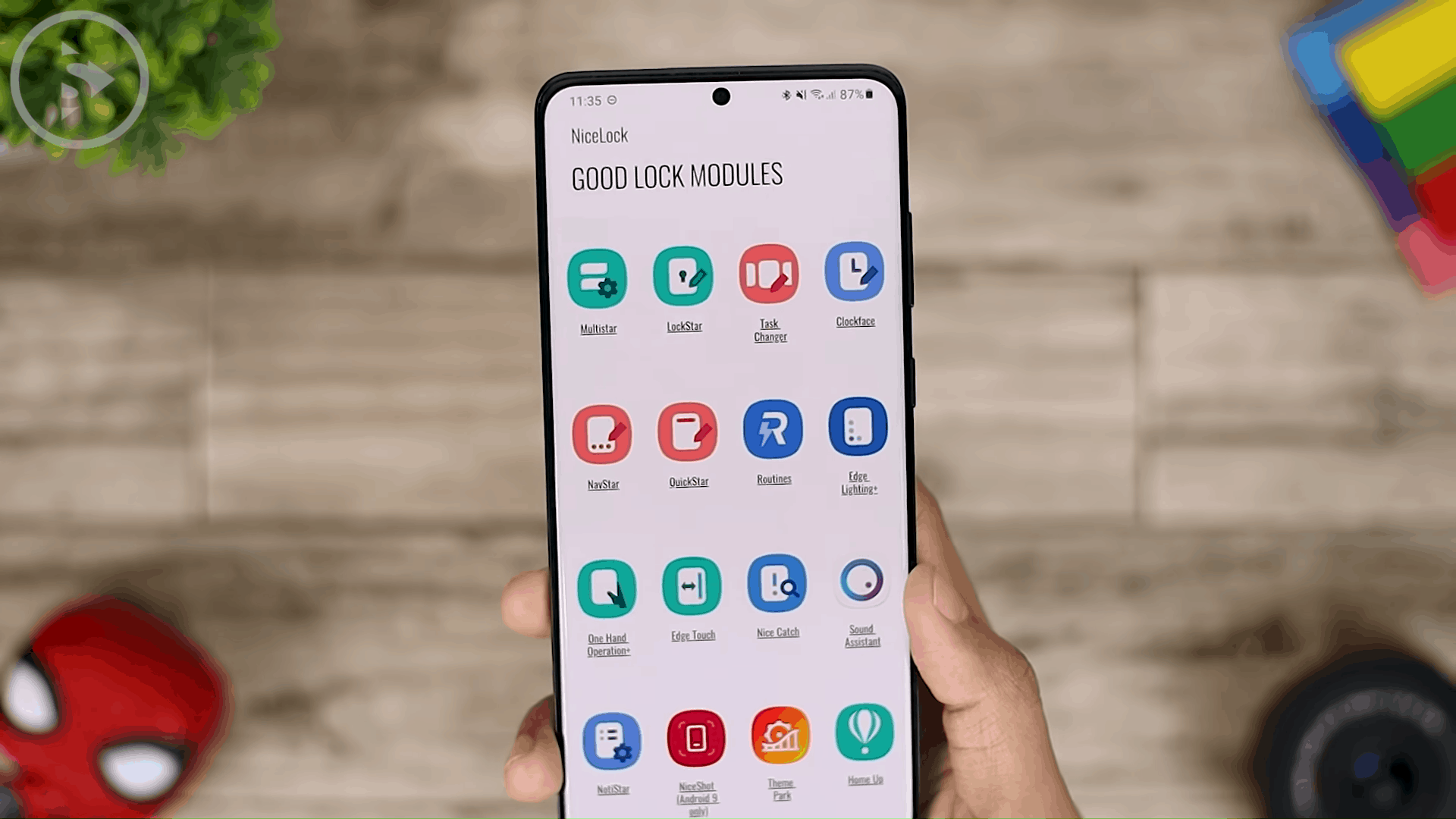
Task: Open Theme Park module
Action: point(780,738)
